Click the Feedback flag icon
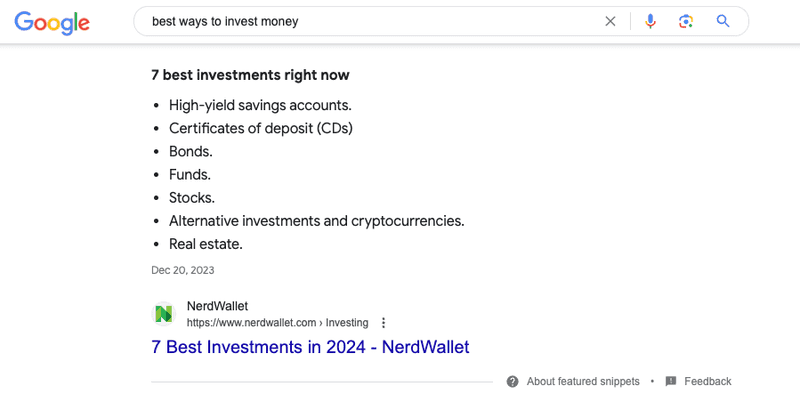The width and height of the screenshot is (800, 408). pos(671,381)
